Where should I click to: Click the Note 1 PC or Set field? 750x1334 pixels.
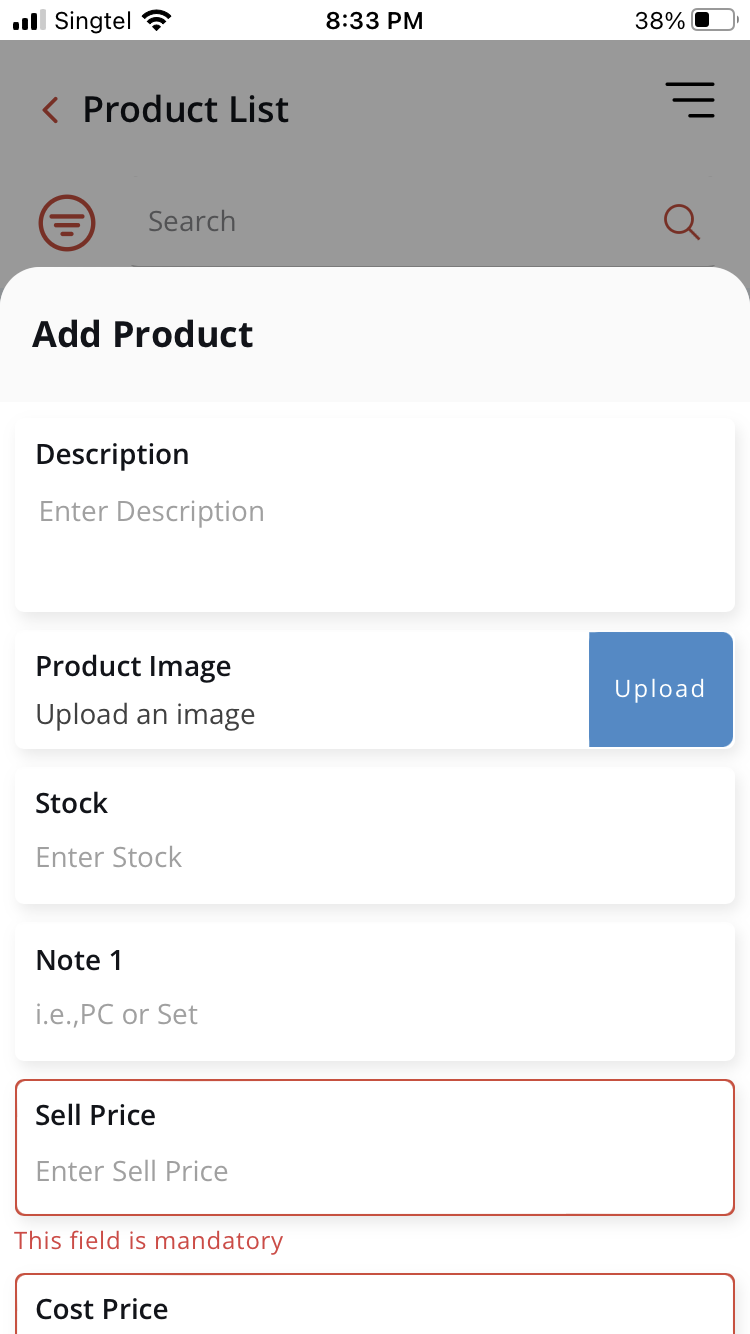(375, 992)
